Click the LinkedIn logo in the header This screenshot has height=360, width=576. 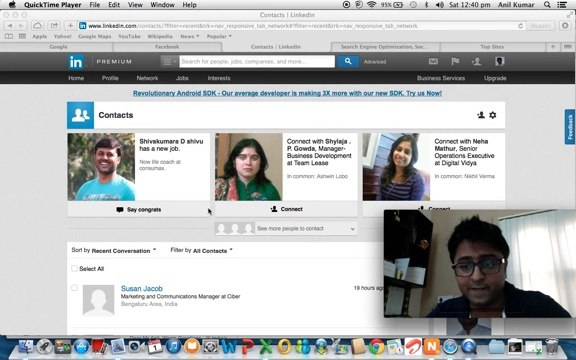tap(76, 62)
